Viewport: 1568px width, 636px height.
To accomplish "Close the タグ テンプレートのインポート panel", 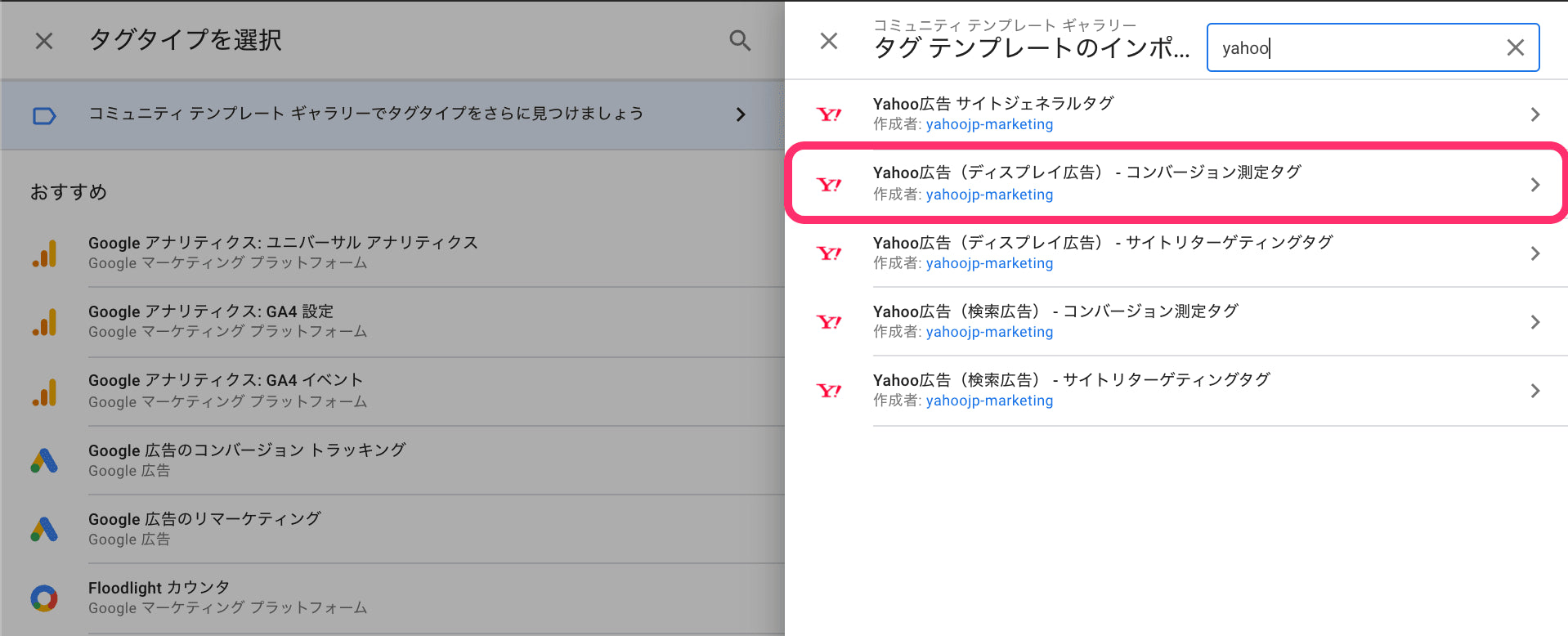I will 829,41.
